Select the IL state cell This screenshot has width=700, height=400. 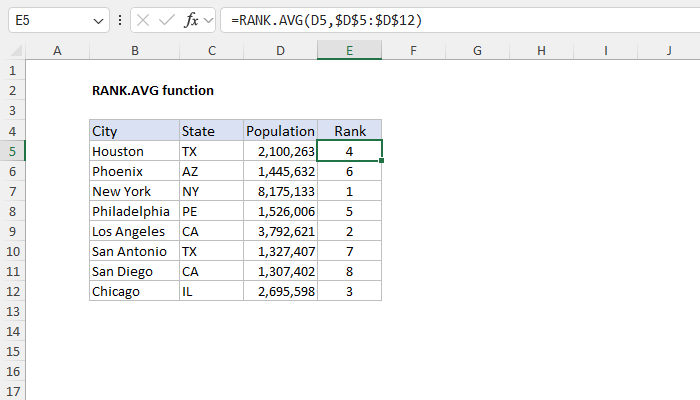tap(212, 292)
